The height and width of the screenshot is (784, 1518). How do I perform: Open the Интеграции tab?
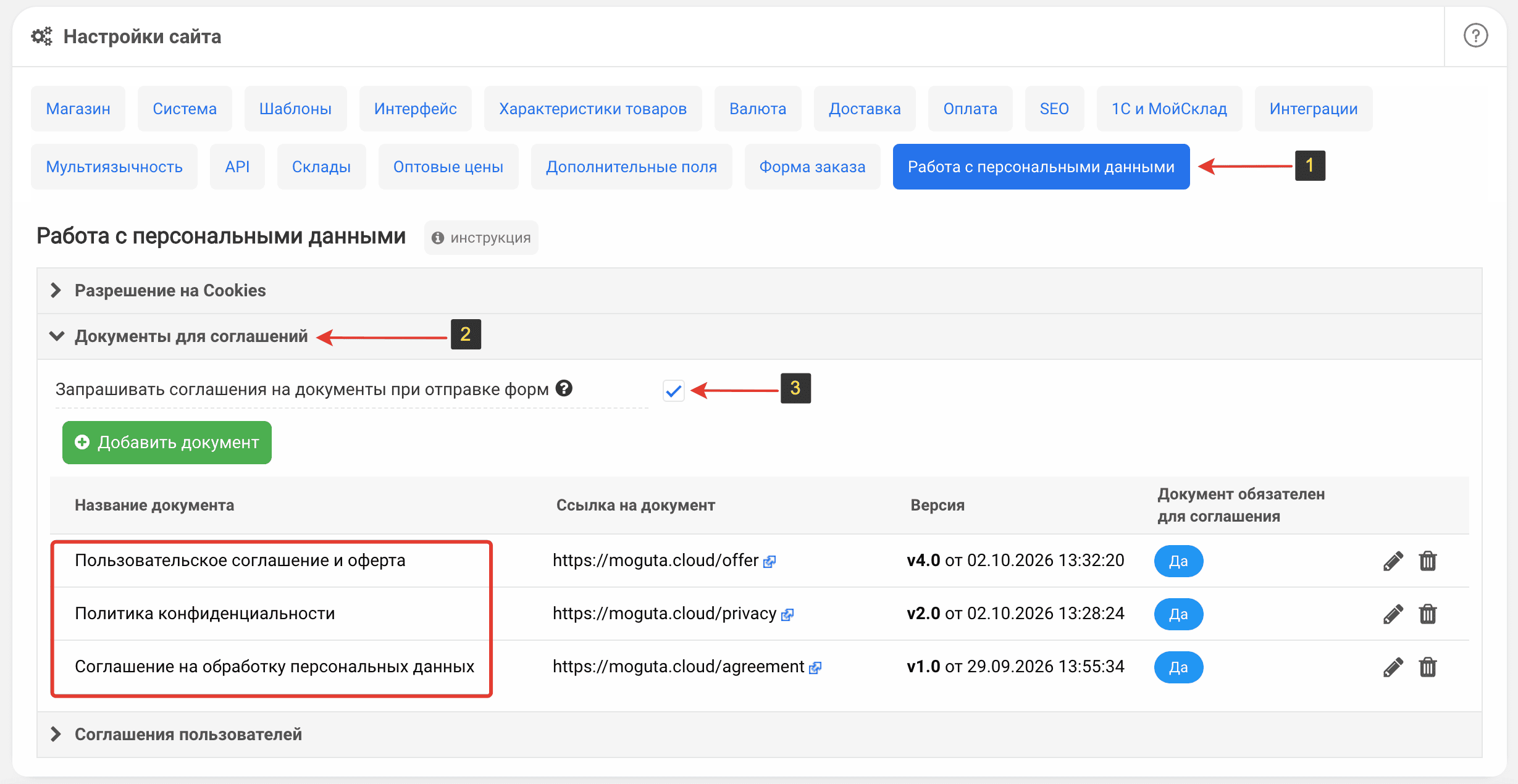coord(1314,109)
